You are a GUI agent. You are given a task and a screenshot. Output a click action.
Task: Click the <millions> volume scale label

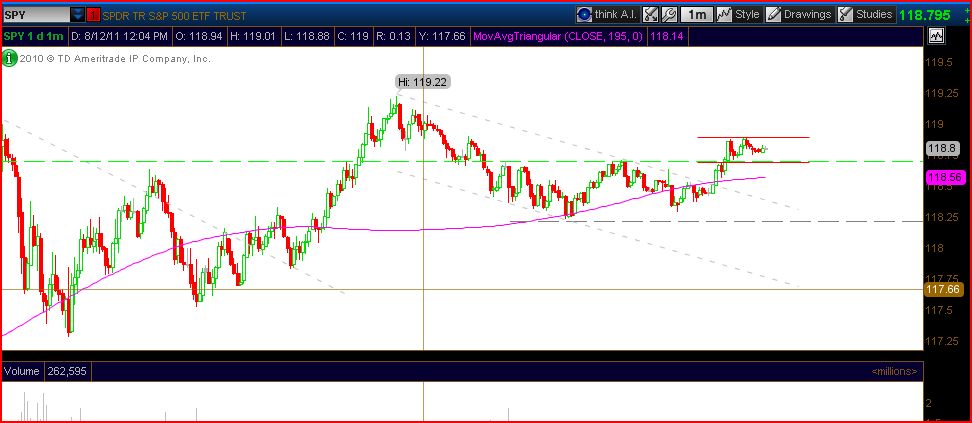click(x=894, y=372)
